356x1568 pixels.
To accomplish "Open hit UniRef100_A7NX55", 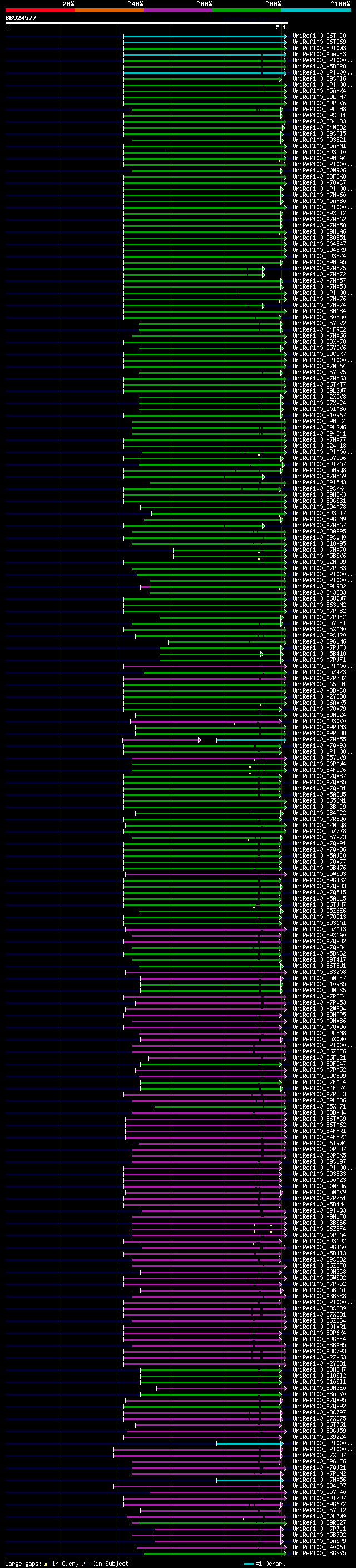I will pyautogui.click(x=319, y=740).
